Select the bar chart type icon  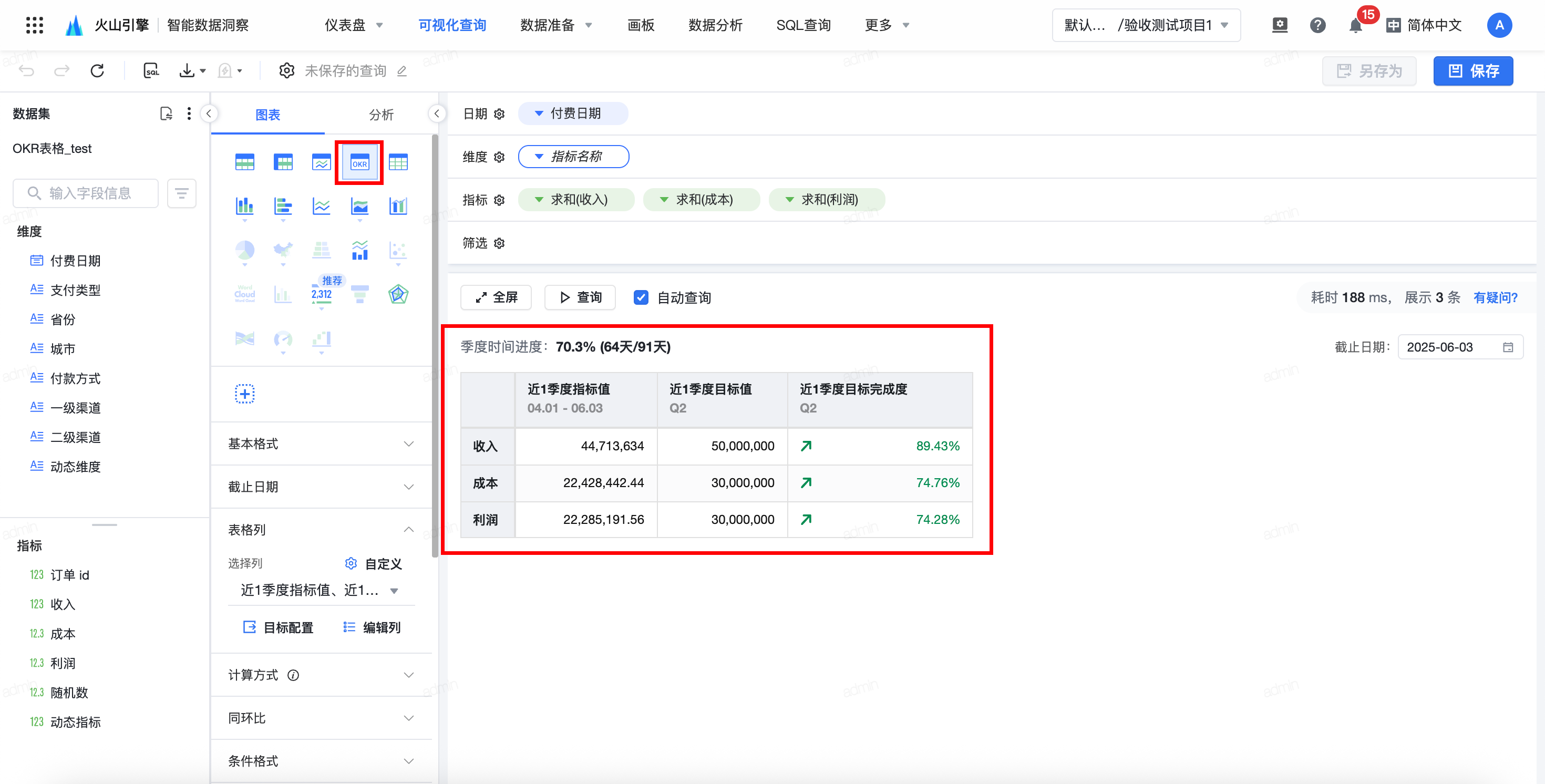245,207
